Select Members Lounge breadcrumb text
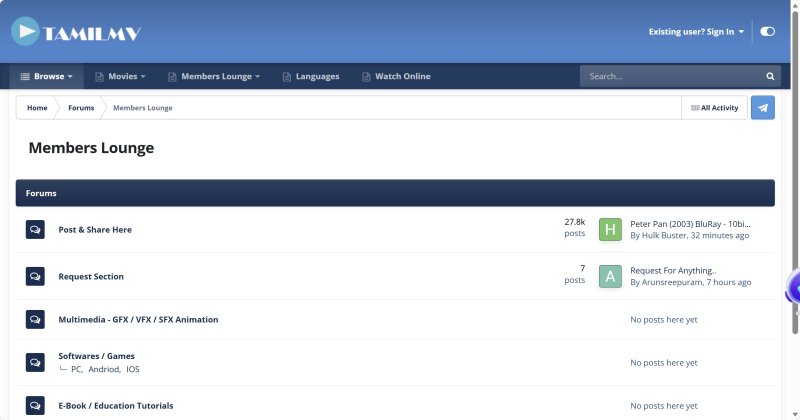This screenshot has width=800, height=420. (143, 108)
